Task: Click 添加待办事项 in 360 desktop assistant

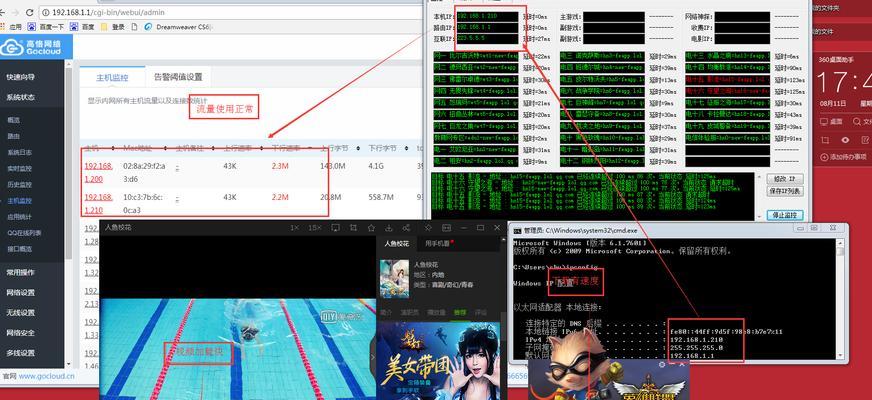Action: (x=844, y=157)
